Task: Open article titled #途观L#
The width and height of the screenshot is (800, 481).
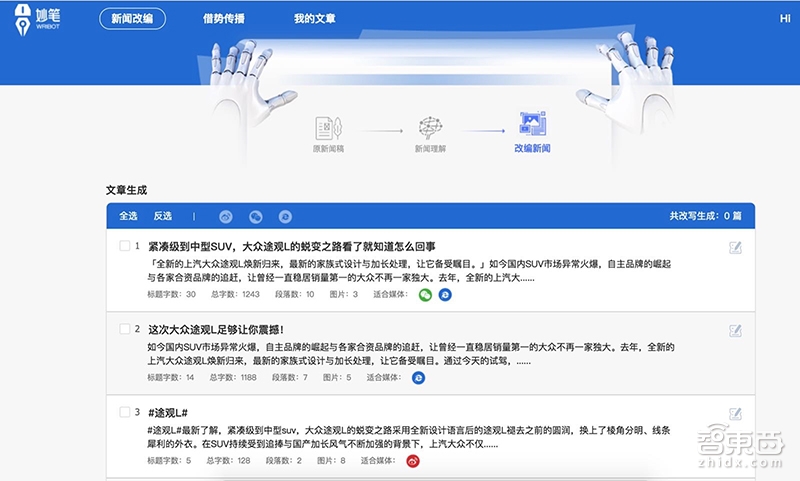Action: point(168,413)
